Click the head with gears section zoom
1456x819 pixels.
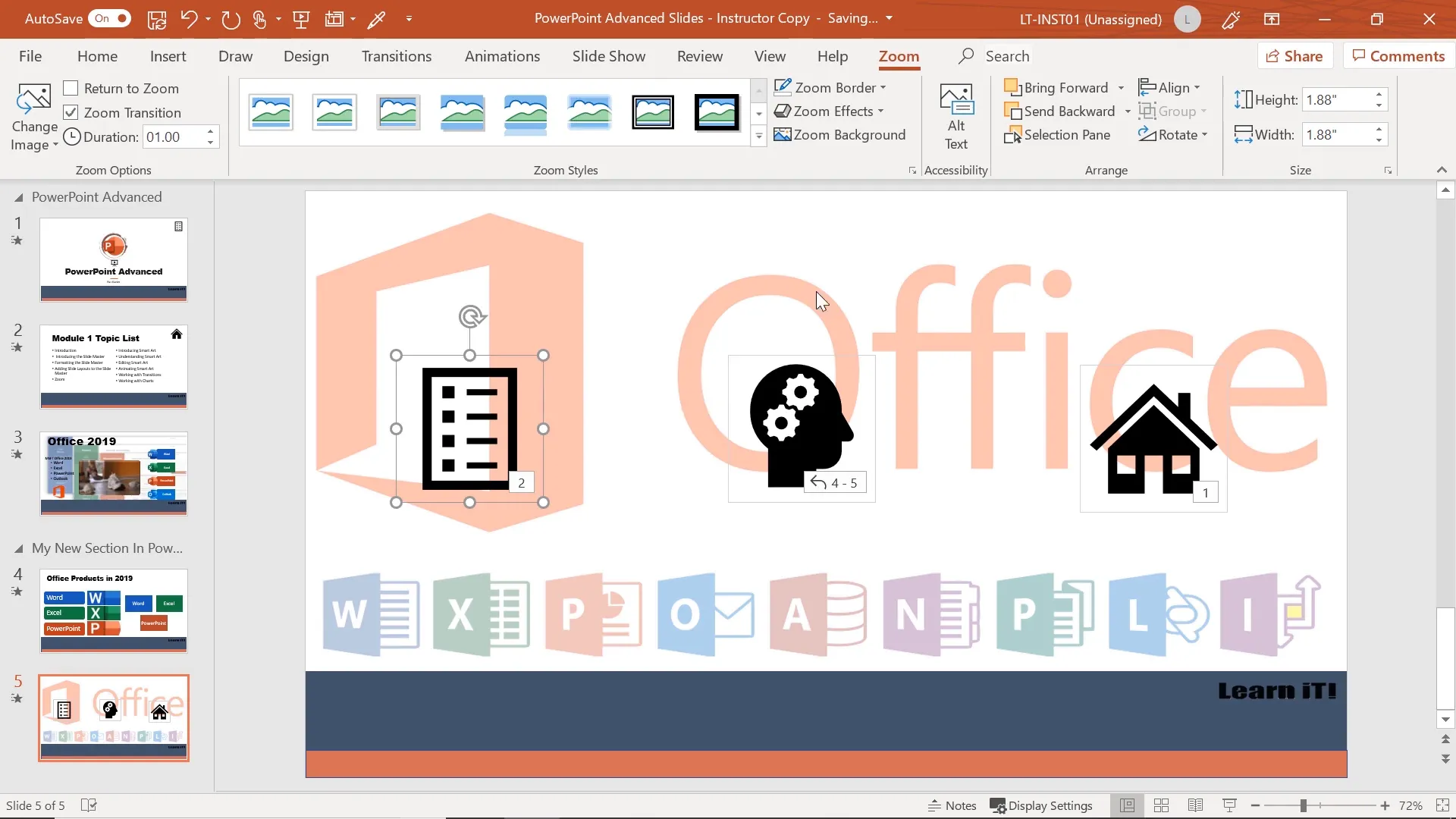coord(802,428)
